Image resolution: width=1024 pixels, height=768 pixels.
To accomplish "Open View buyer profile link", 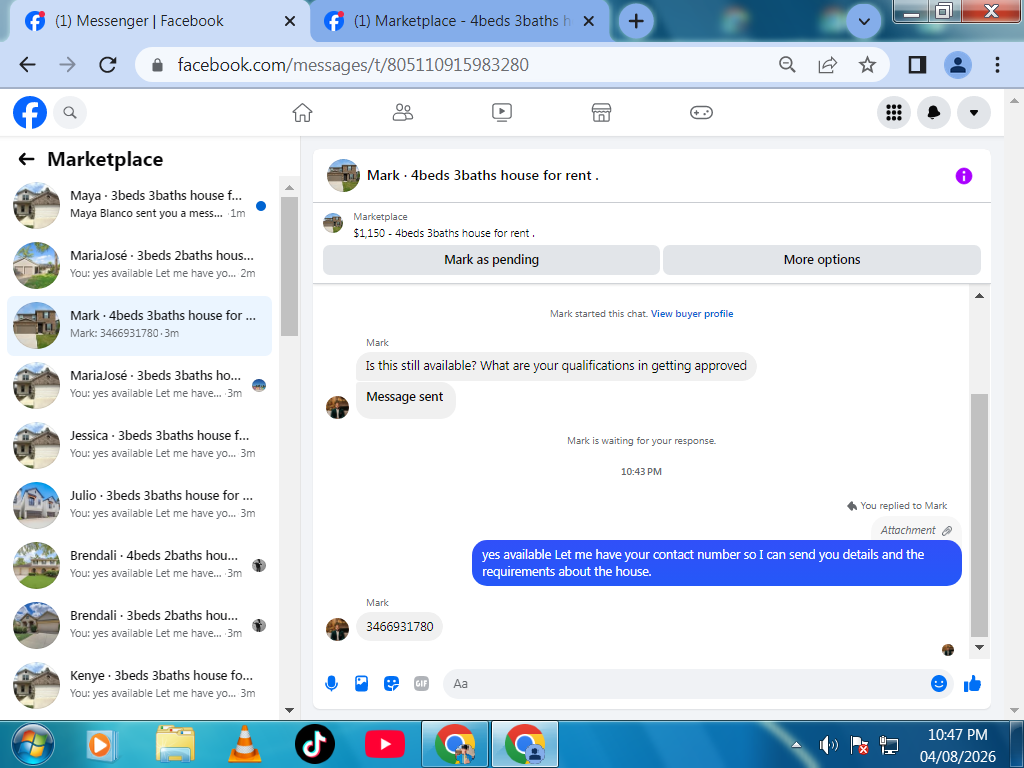I will (692, 313).
